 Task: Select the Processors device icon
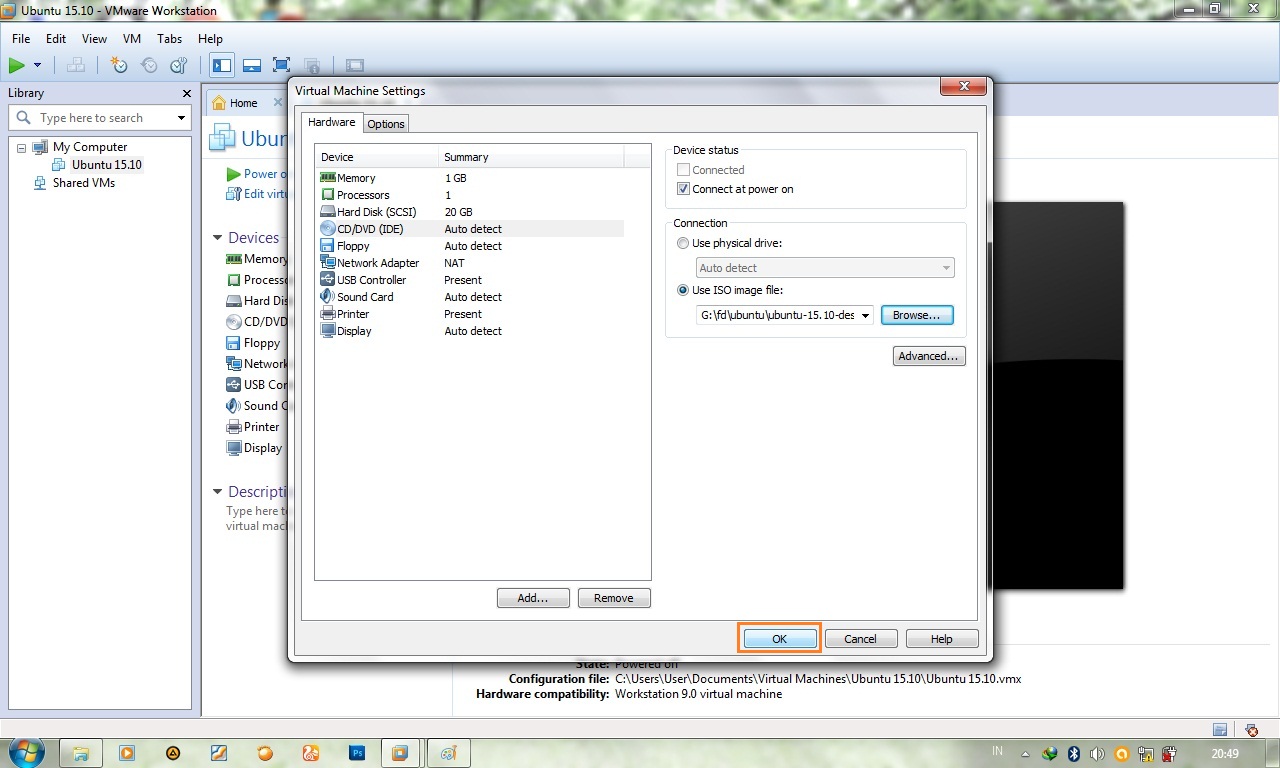click(x=330, y=194)
